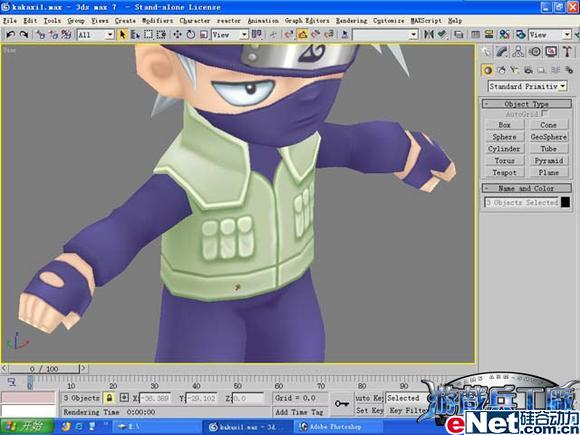This screenshot has height=435, width=580.
Task: Open Curve Editor from the toolbar
Action: (476, 35)
